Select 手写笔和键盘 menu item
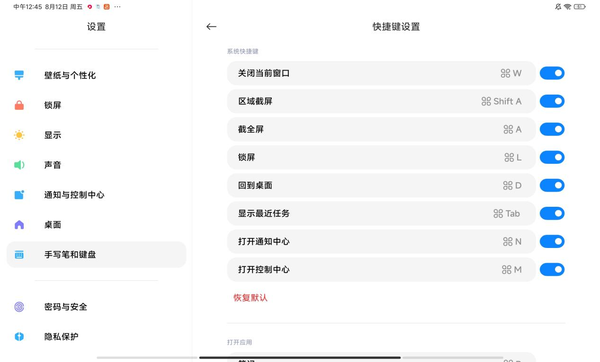Image resolution: width=600 pixels, height=362 pixels. tap(96, 254)
